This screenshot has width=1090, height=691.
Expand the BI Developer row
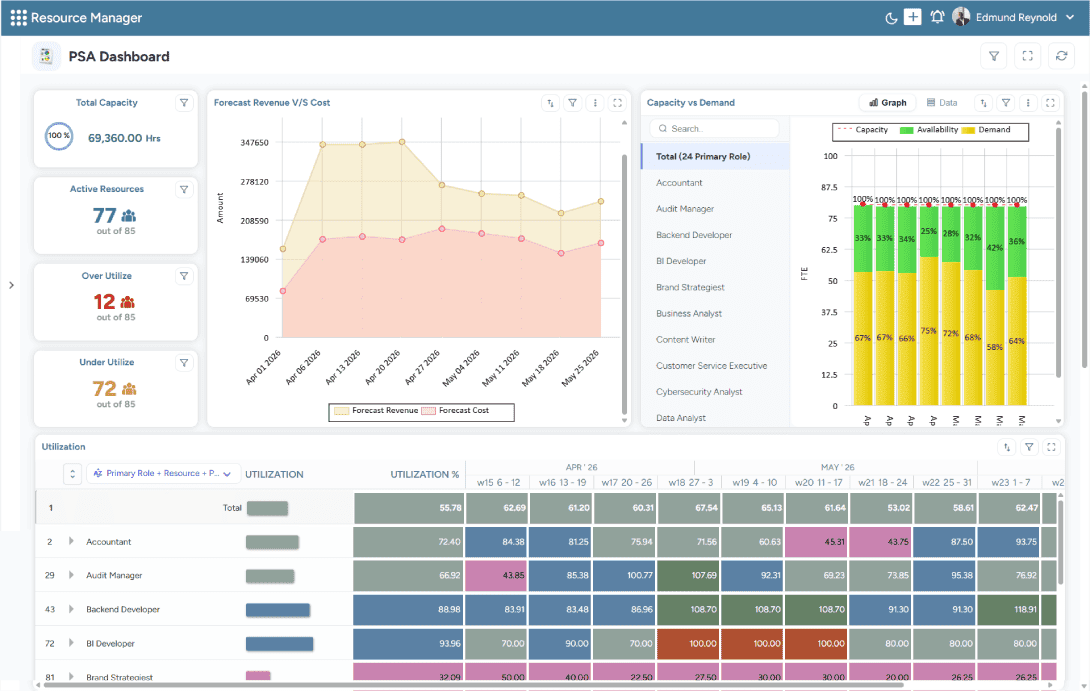71,643
